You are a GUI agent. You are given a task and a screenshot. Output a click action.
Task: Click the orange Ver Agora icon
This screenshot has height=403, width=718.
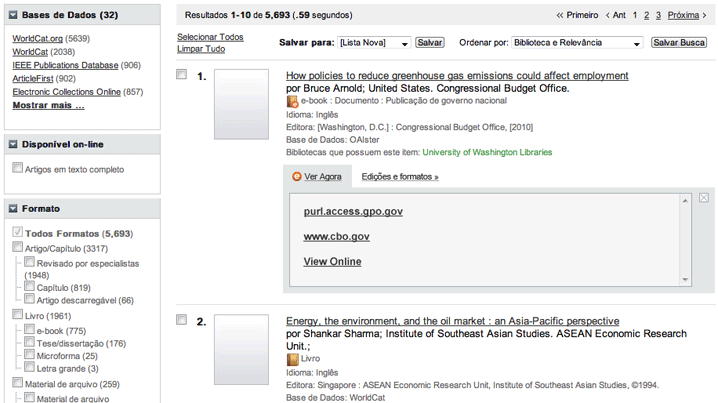click(296, 177)
